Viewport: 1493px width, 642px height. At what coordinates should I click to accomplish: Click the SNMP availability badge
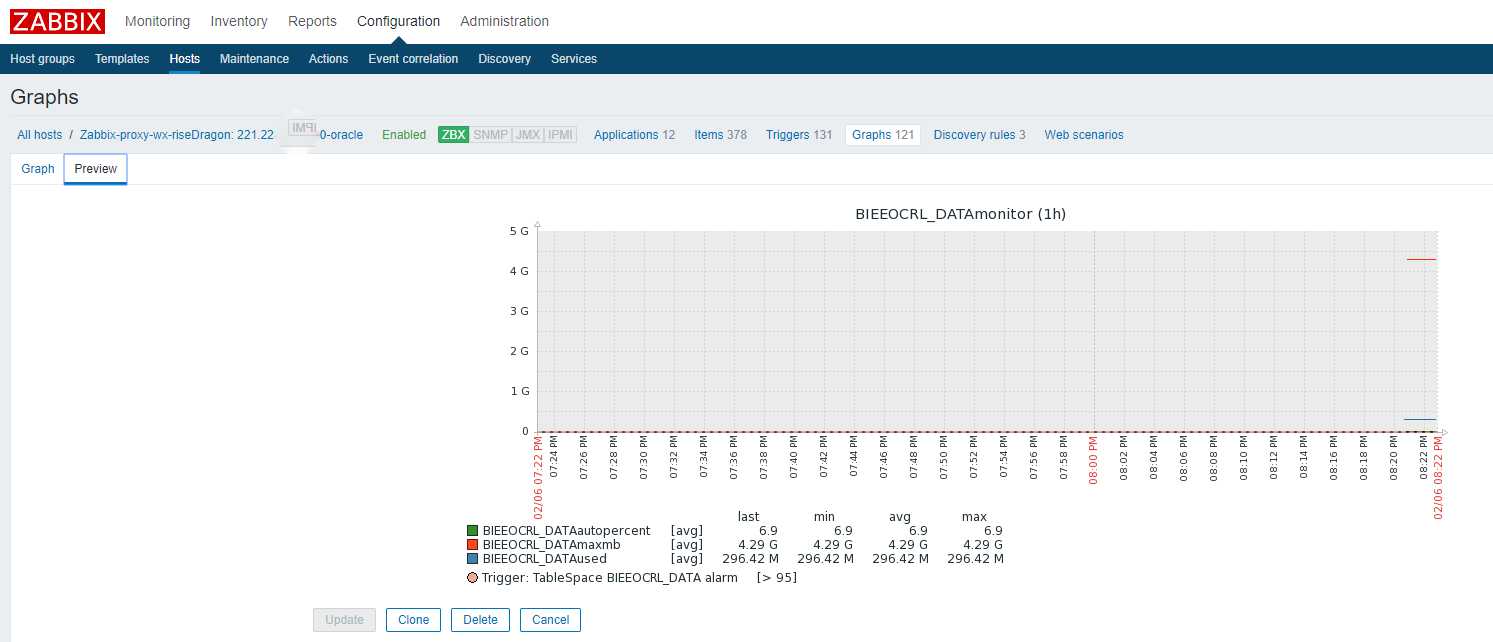pyautogui.click(x=490, y=135)
